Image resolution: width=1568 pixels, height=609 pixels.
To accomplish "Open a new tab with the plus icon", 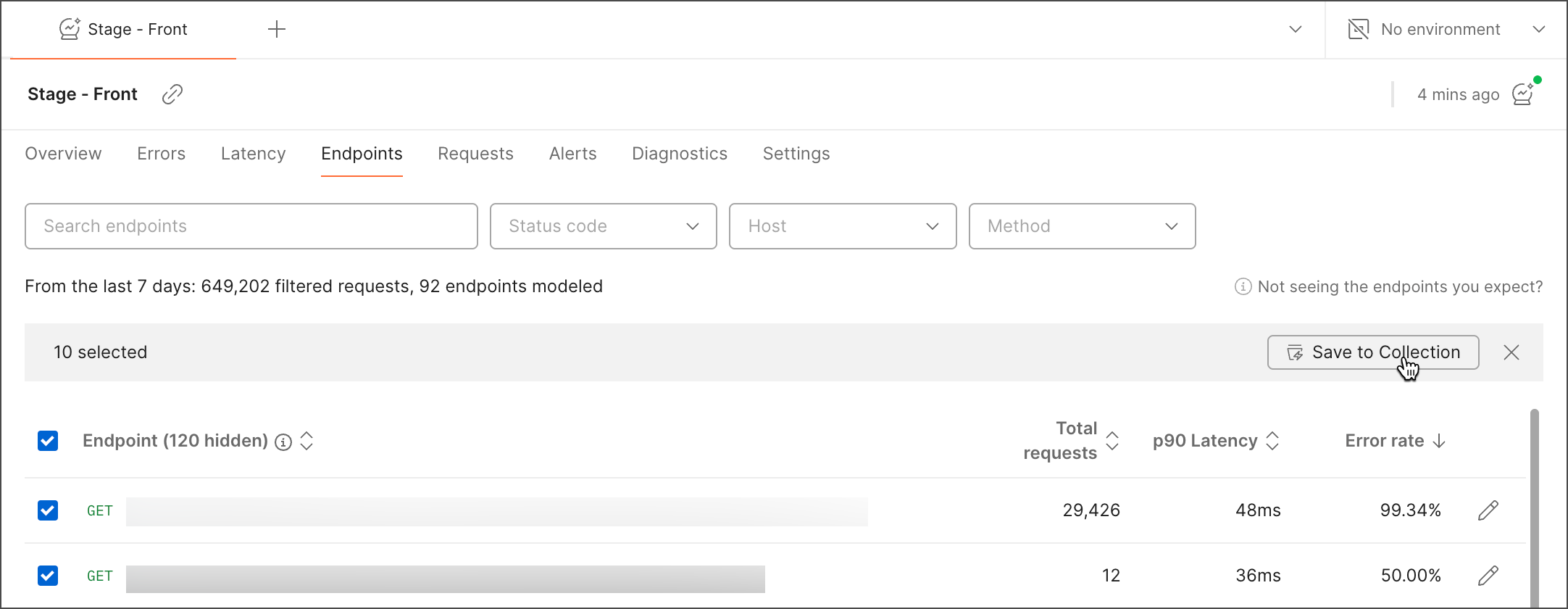I will 277,29.
